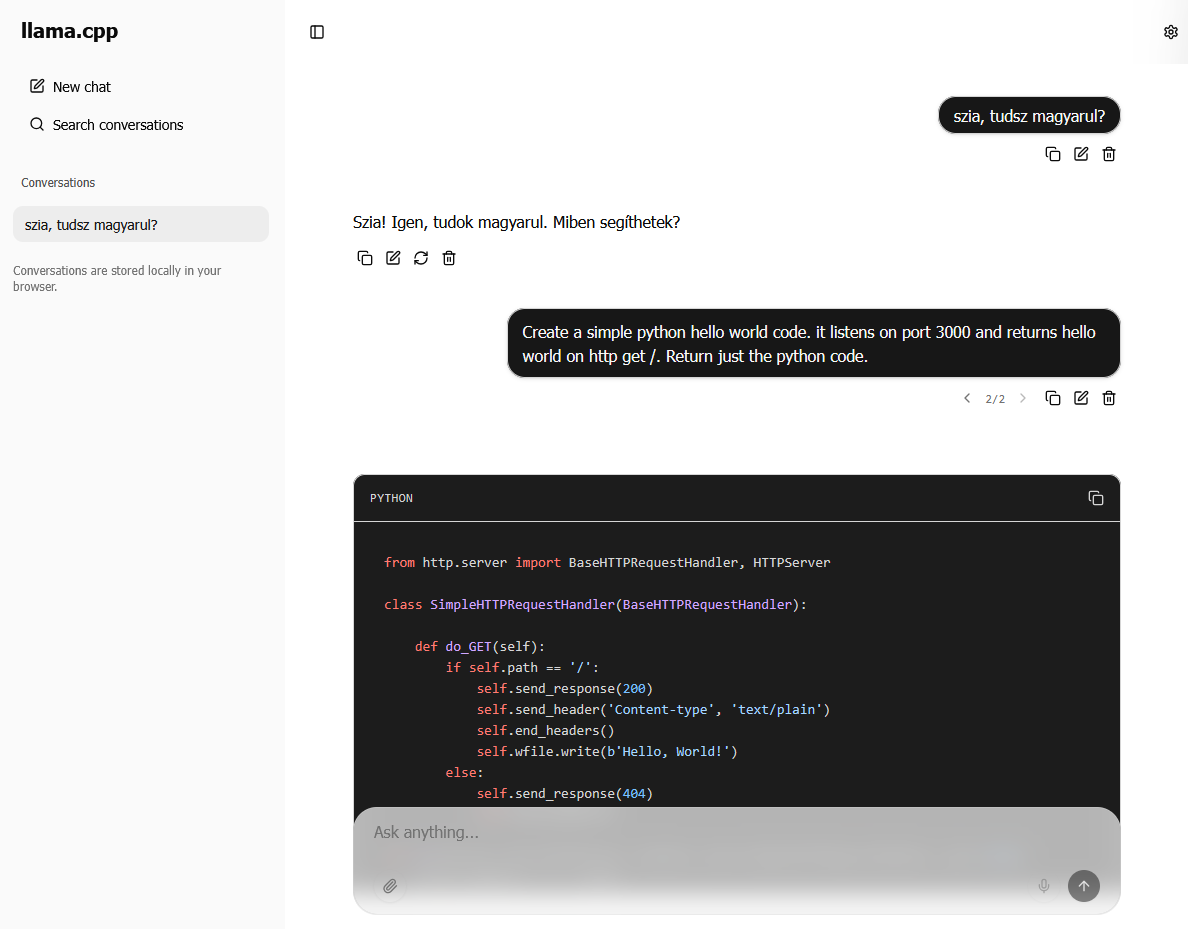This screenshot has height=929, width=1188.
Task: Copy the Python code block contents
Action: [x=1096, y=498]
